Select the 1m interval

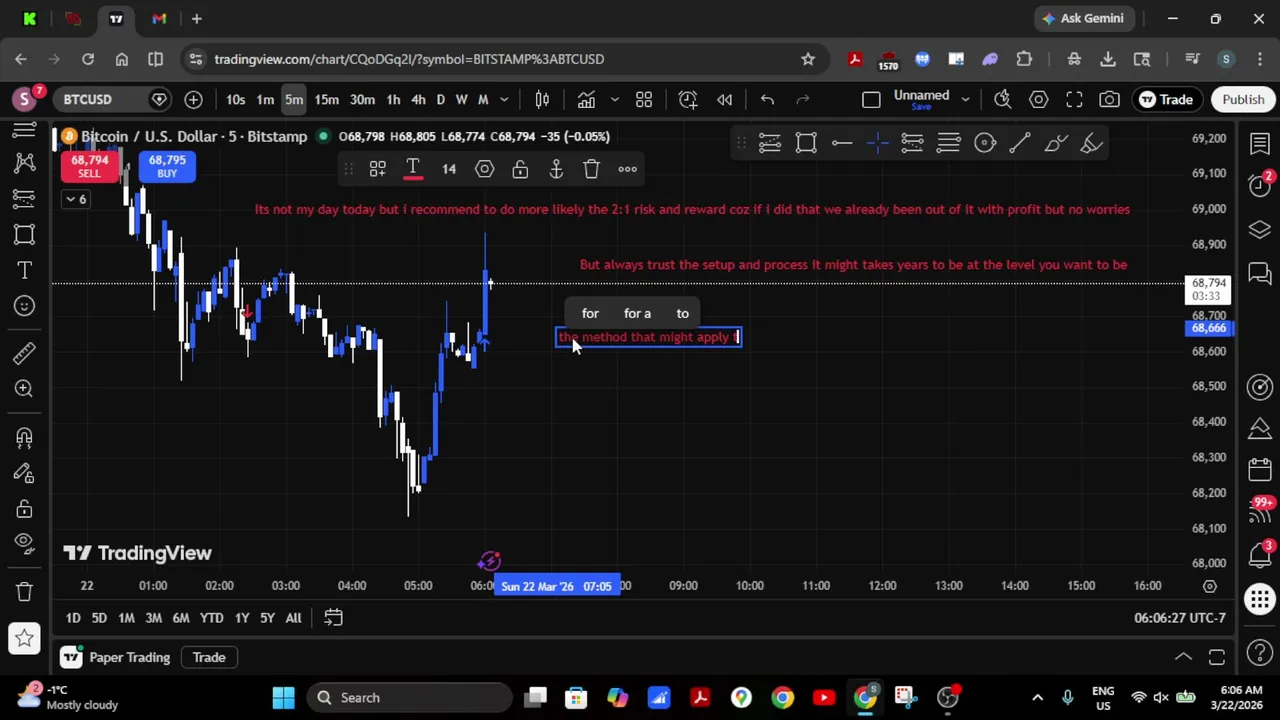(265, 99)
